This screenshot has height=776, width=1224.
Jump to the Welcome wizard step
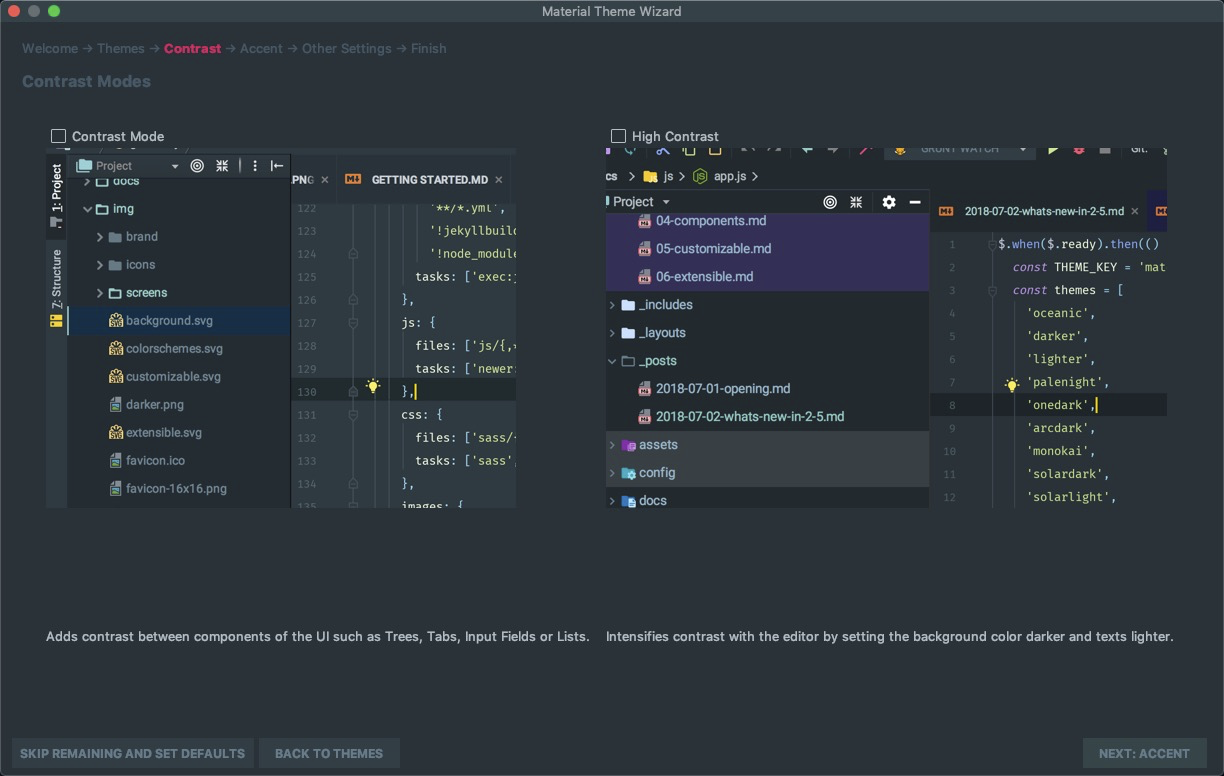coord(50,48)
